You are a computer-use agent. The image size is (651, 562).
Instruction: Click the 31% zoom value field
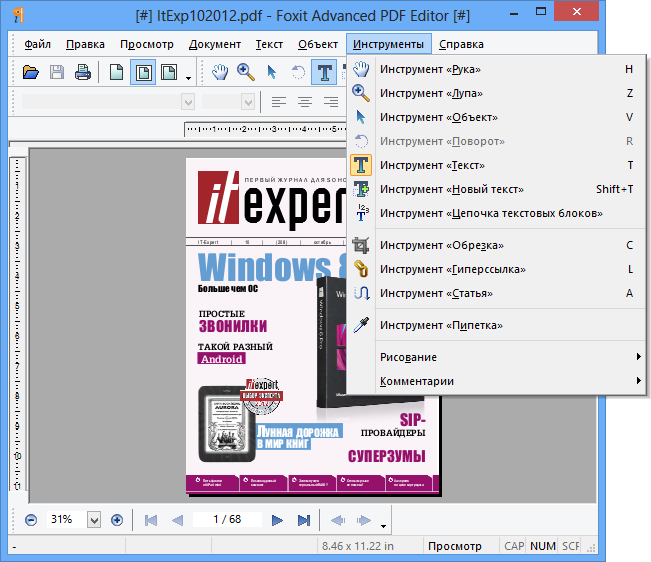[x=66, y=520]
